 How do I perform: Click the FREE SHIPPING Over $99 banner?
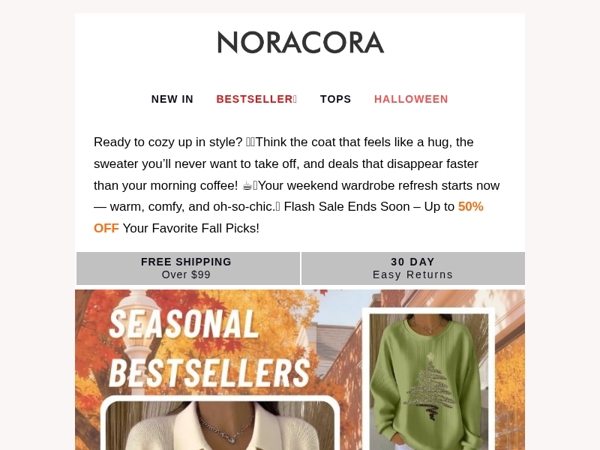[x=188, y=268]
